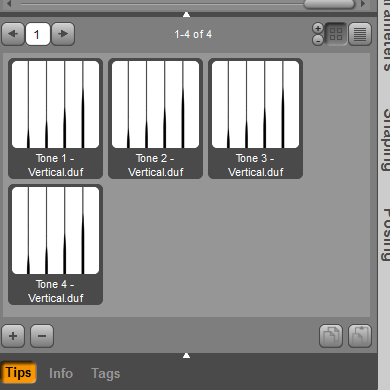
Task: Open the Tips tab
Action: click(x=18, y=373)
